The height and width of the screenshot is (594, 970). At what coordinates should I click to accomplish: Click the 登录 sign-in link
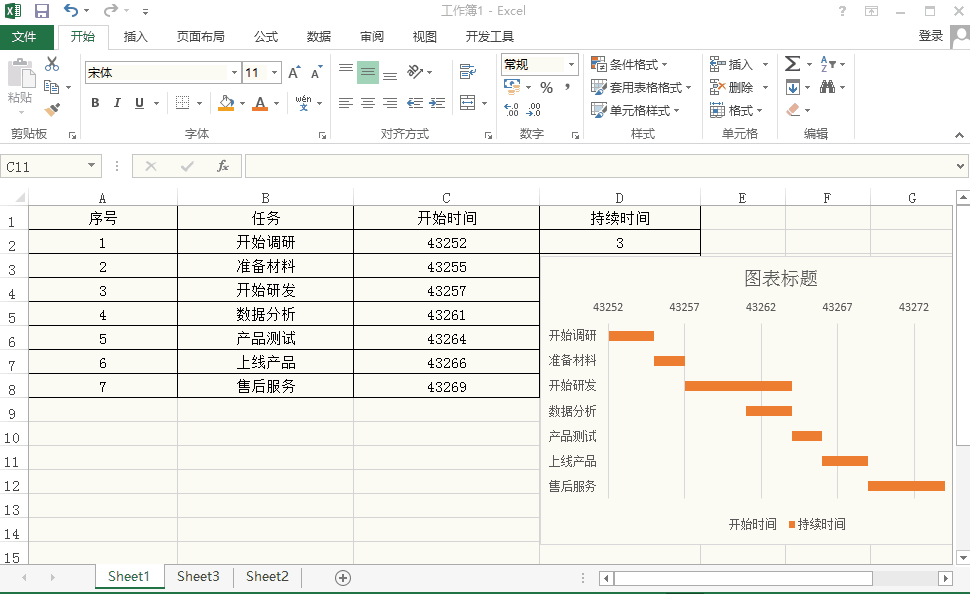[x=930, y=36]
